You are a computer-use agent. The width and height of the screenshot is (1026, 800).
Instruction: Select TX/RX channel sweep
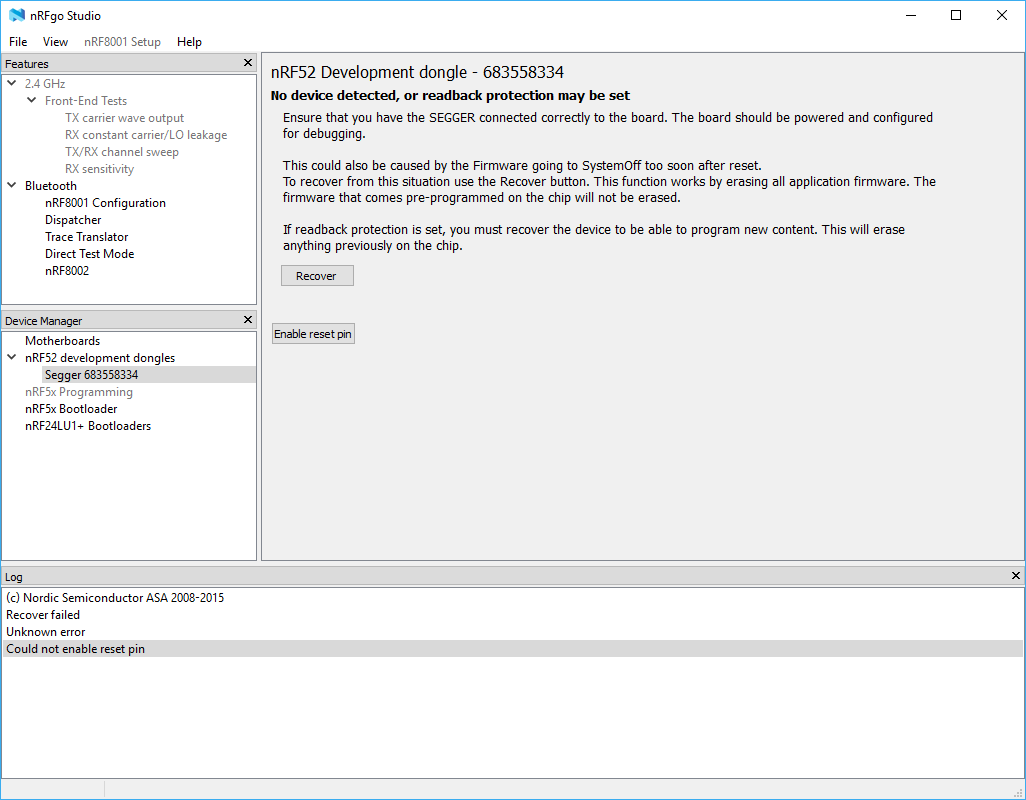[x=122, y=152]
